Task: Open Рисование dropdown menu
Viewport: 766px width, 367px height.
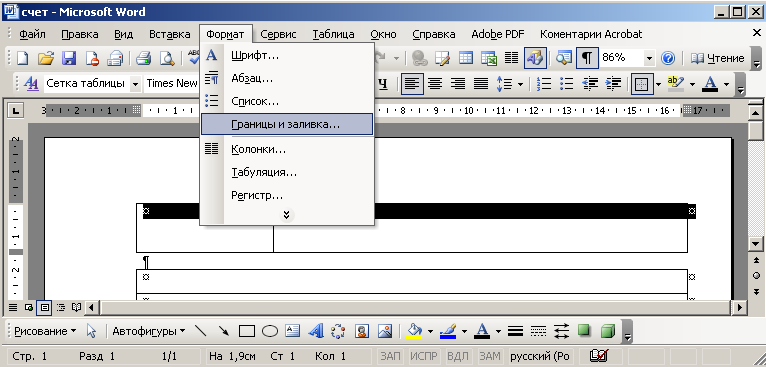Action: click(45, 331)
